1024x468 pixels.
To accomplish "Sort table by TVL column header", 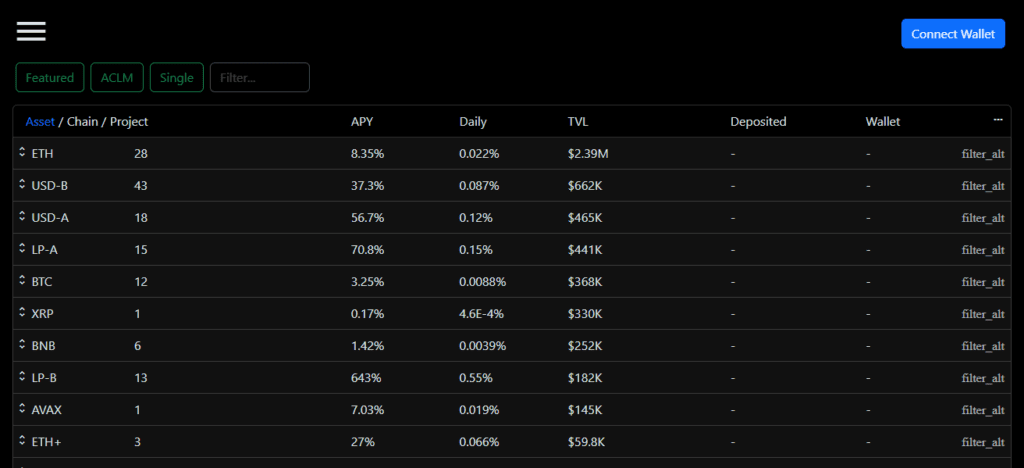I will pos(578,122).
